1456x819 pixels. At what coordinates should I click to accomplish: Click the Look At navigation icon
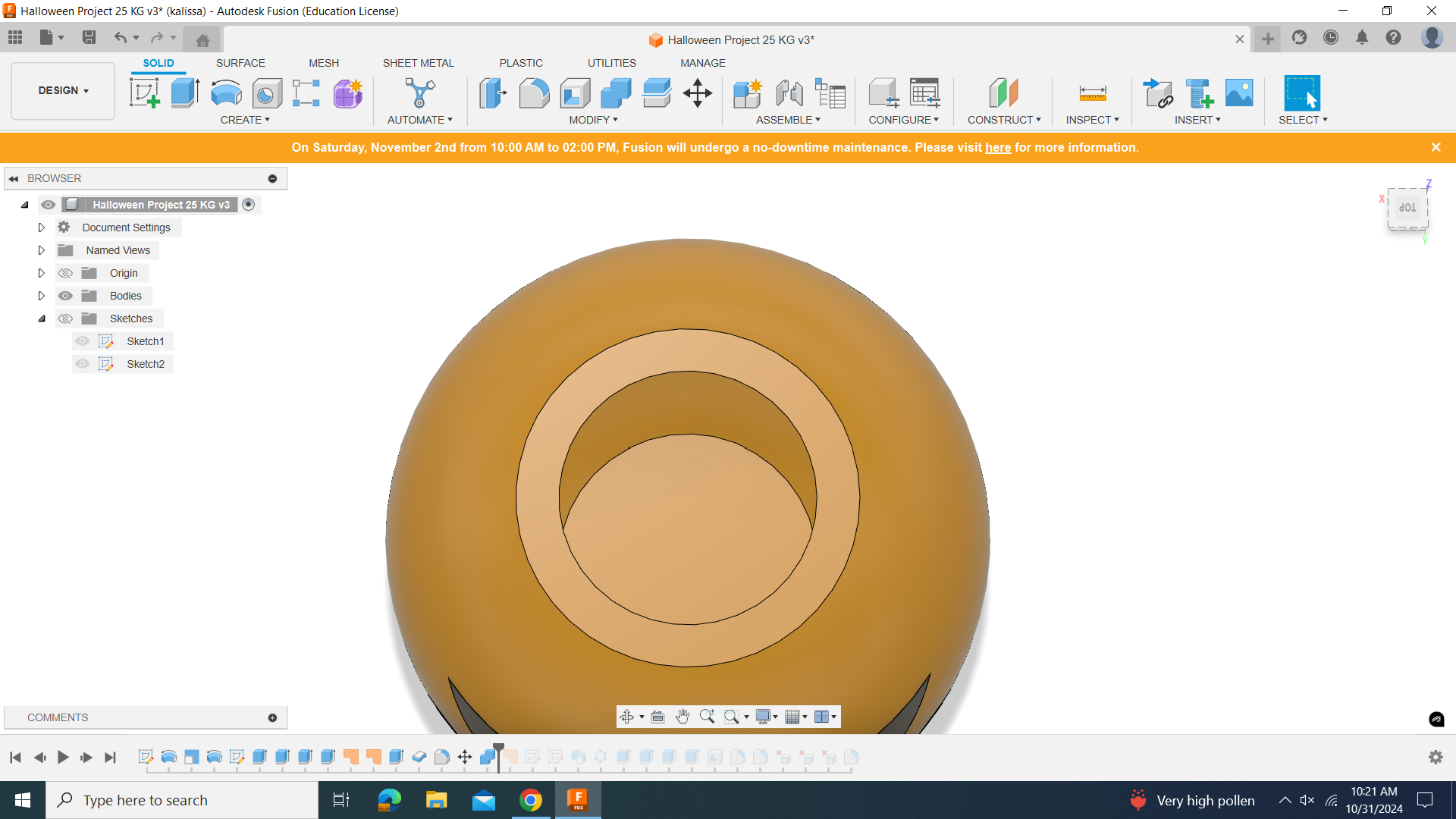pos(657,717)
